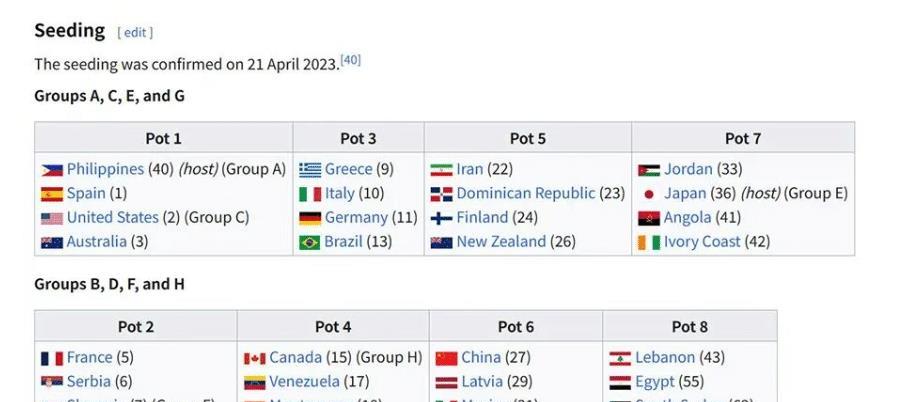
Task: Open citation reference 40
Action: click(x=350, y=60)
